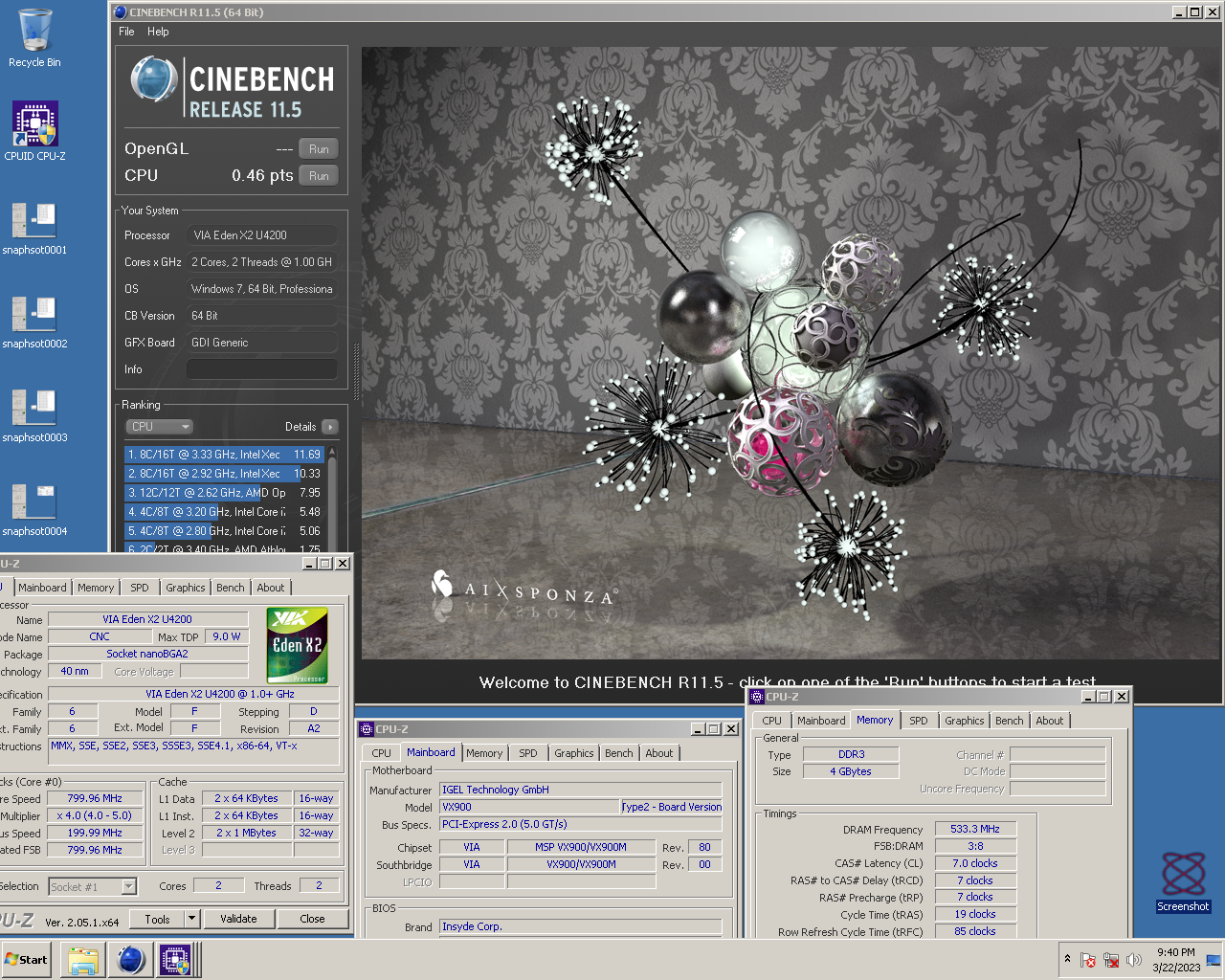The height and width of the screenshot is (980, 1225).
Task: Open About tab in right CPU-Z window
Action: [x=1049, y=721]
